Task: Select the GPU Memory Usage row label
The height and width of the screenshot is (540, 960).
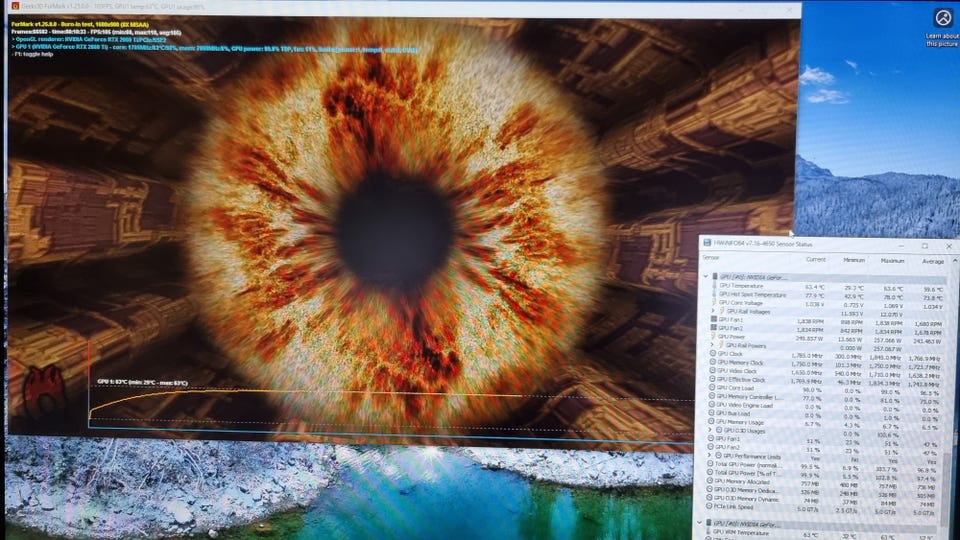Action: tap(740, 422)
